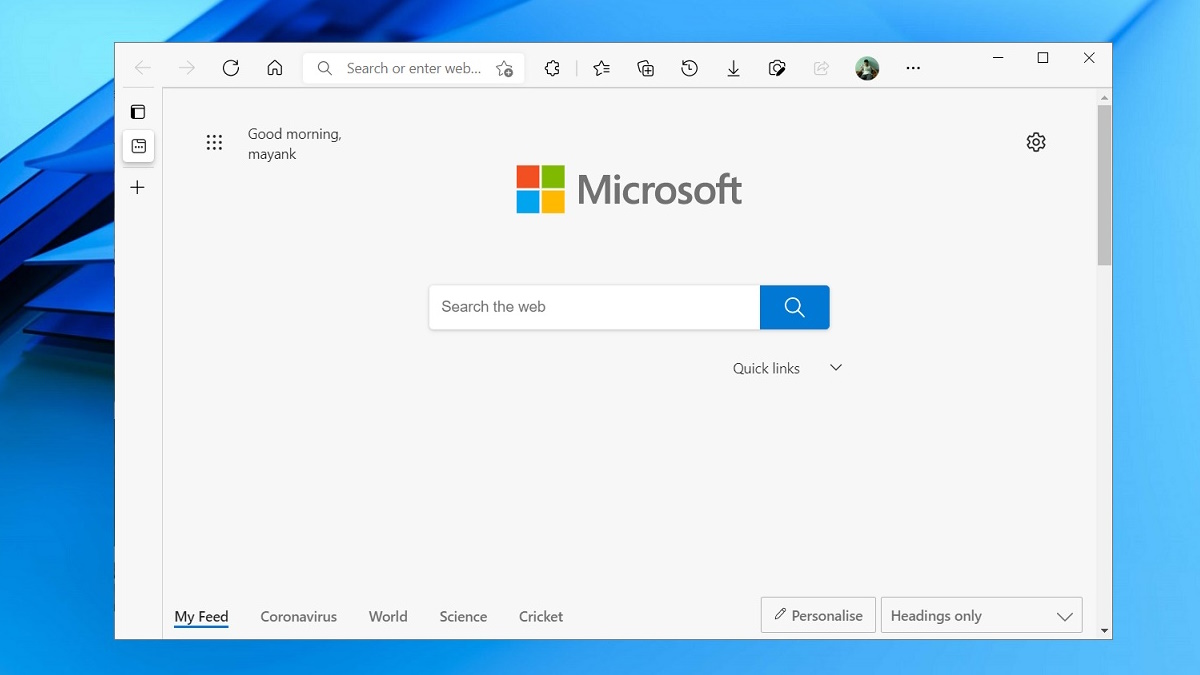Image resolution: width=1200 pixels, height=675 pixels.
Task: Open the History clock icon
Action: point(690,68)
